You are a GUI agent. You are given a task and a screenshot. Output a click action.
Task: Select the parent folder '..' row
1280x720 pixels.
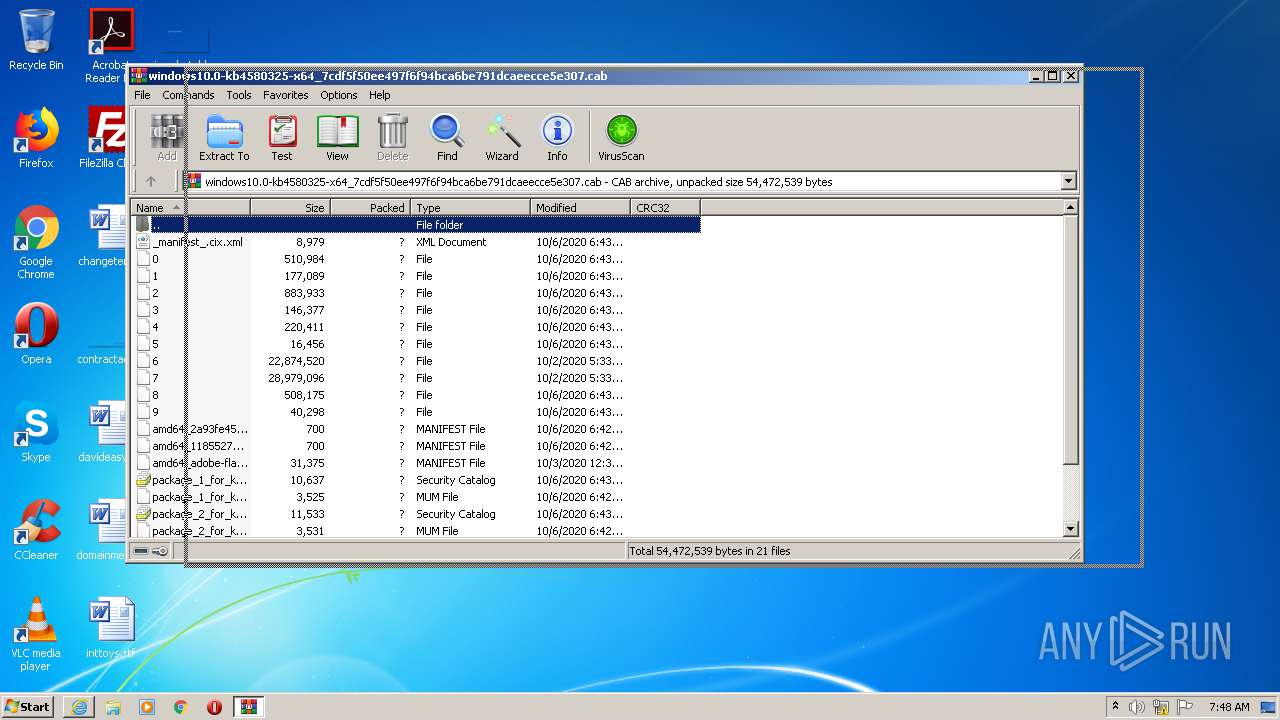[x=416, y=225]
